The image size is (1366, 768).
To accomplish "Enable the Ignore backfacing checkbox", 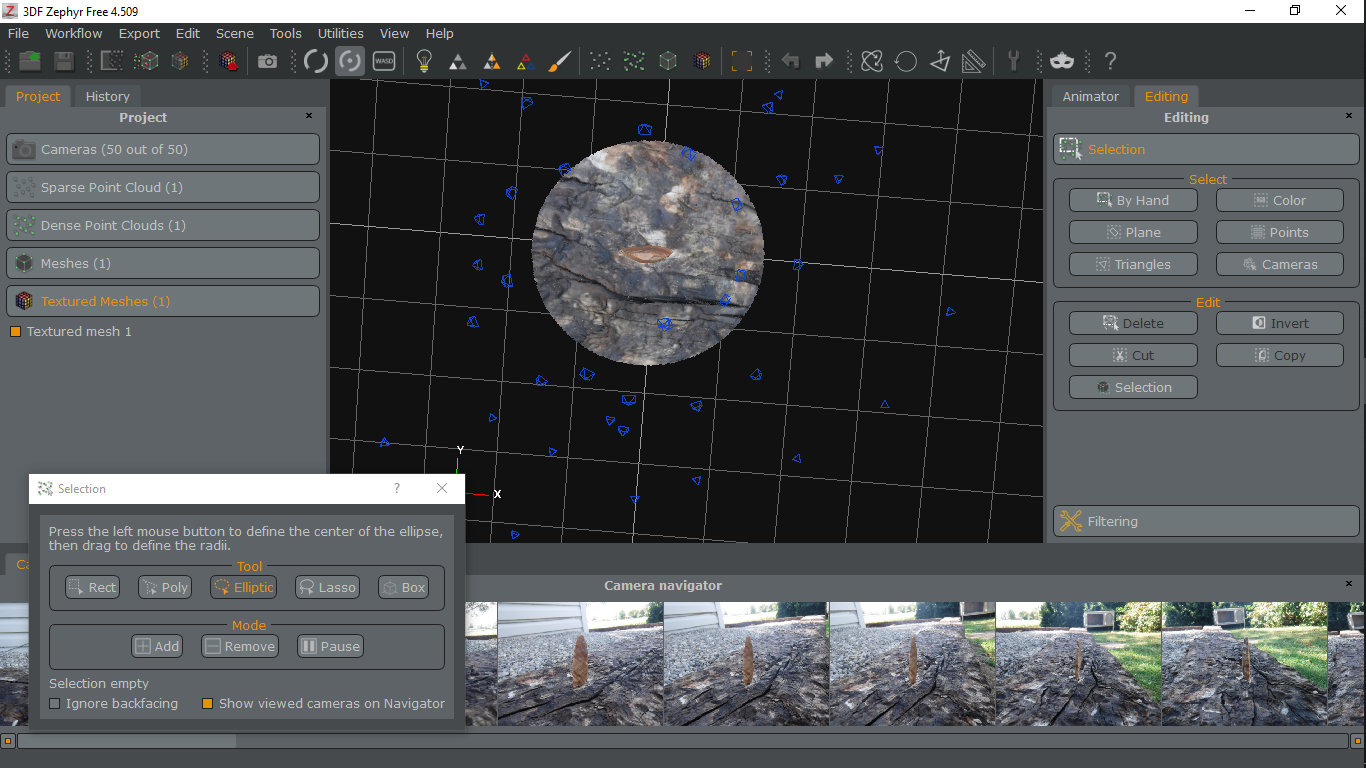I will click(55, 704).
